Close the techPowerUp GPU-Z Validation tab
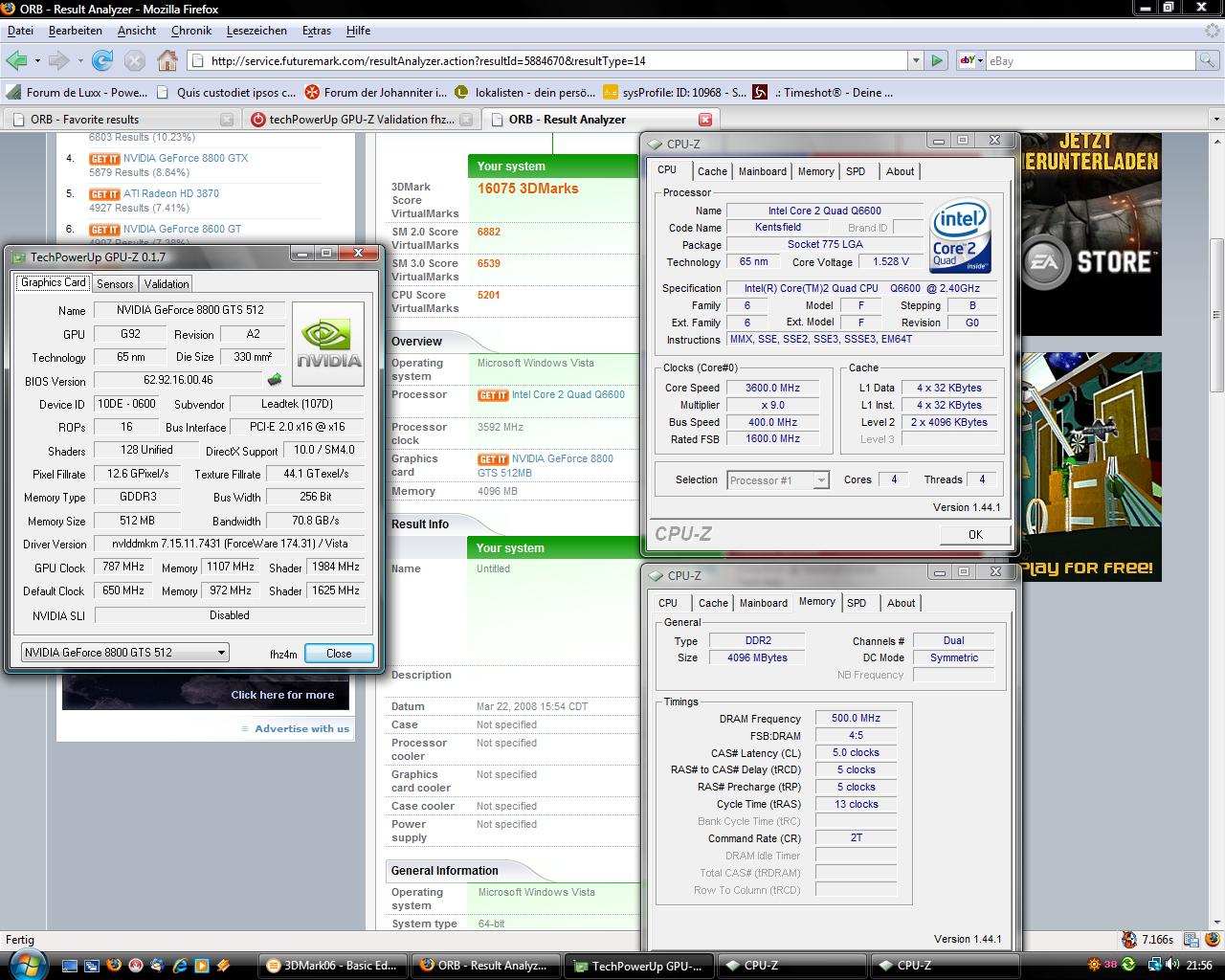1225x980 pixels. [x=466, y=120]
